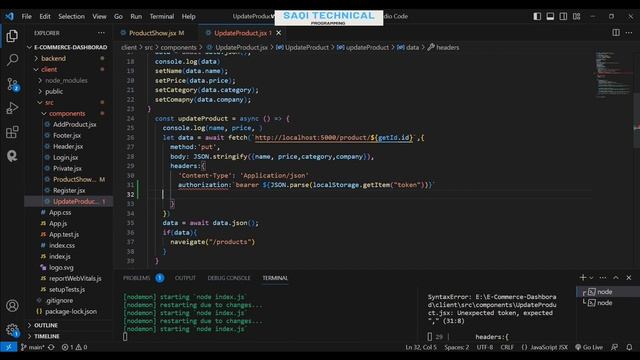Open notifications bell icon
640x360 pixels.
[x=629, y=347]
